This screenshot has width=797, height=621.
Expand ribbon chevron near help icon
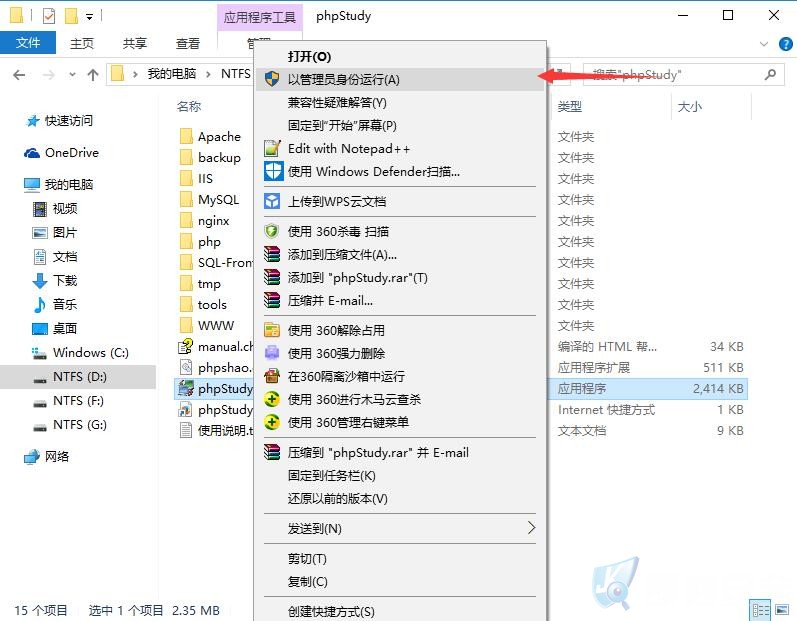click(x=763, y=44)
